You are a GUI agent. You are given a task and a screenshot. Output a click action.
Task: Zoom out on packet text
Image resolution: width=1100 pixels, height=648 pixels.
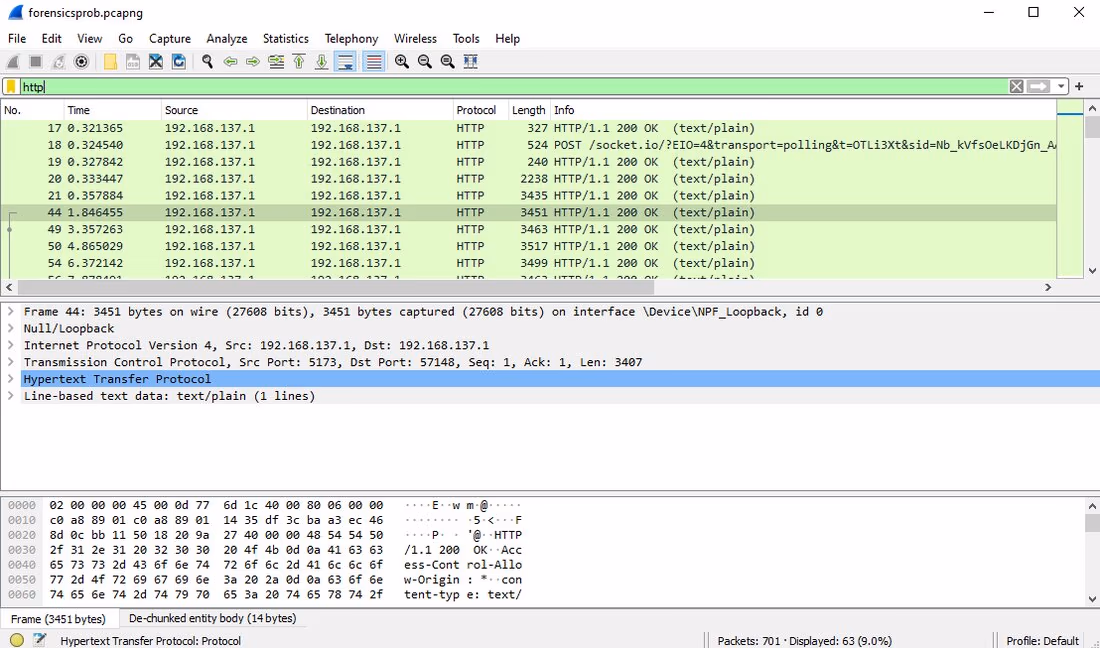coord(424,62)
